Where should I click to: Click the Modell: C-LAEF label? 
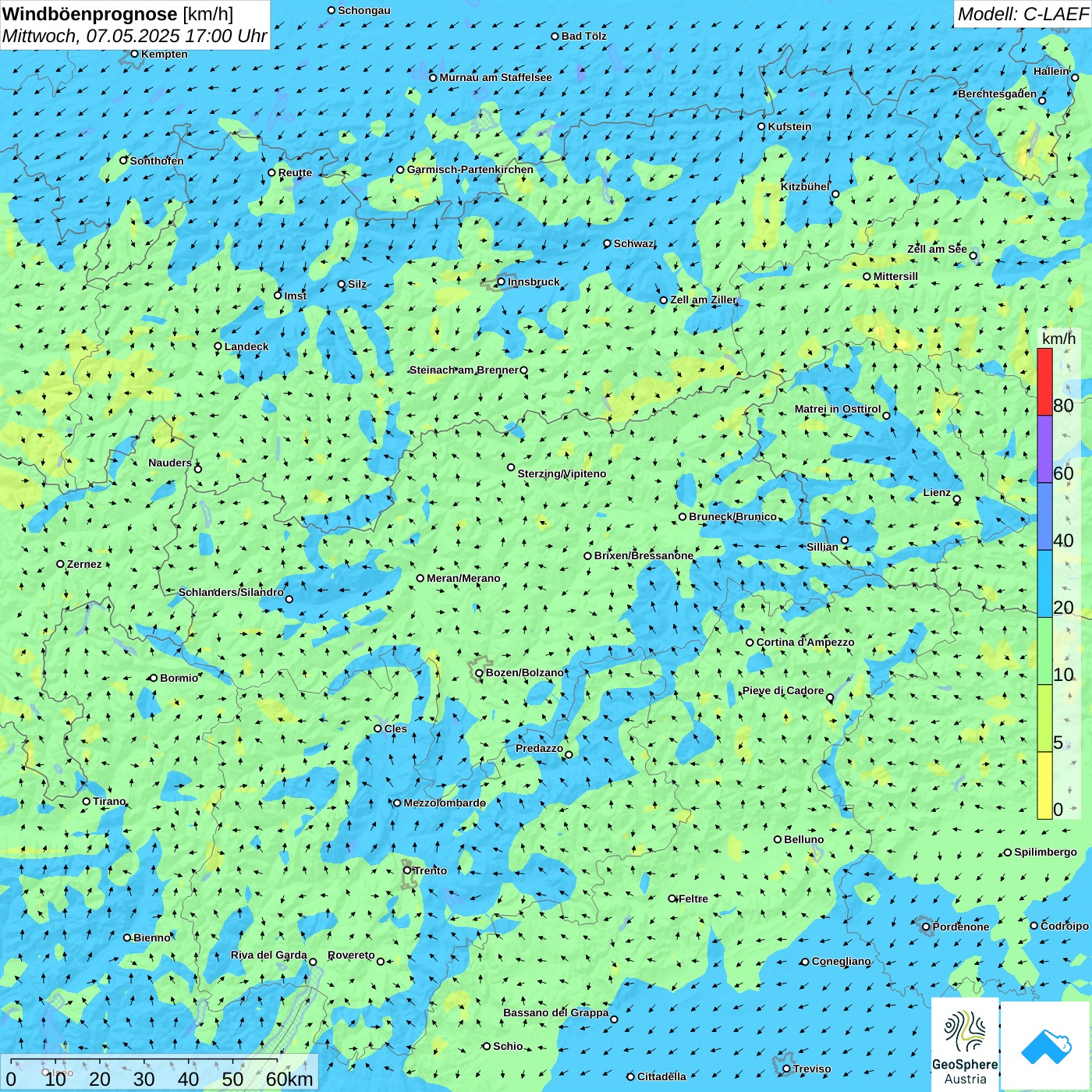1023,14
